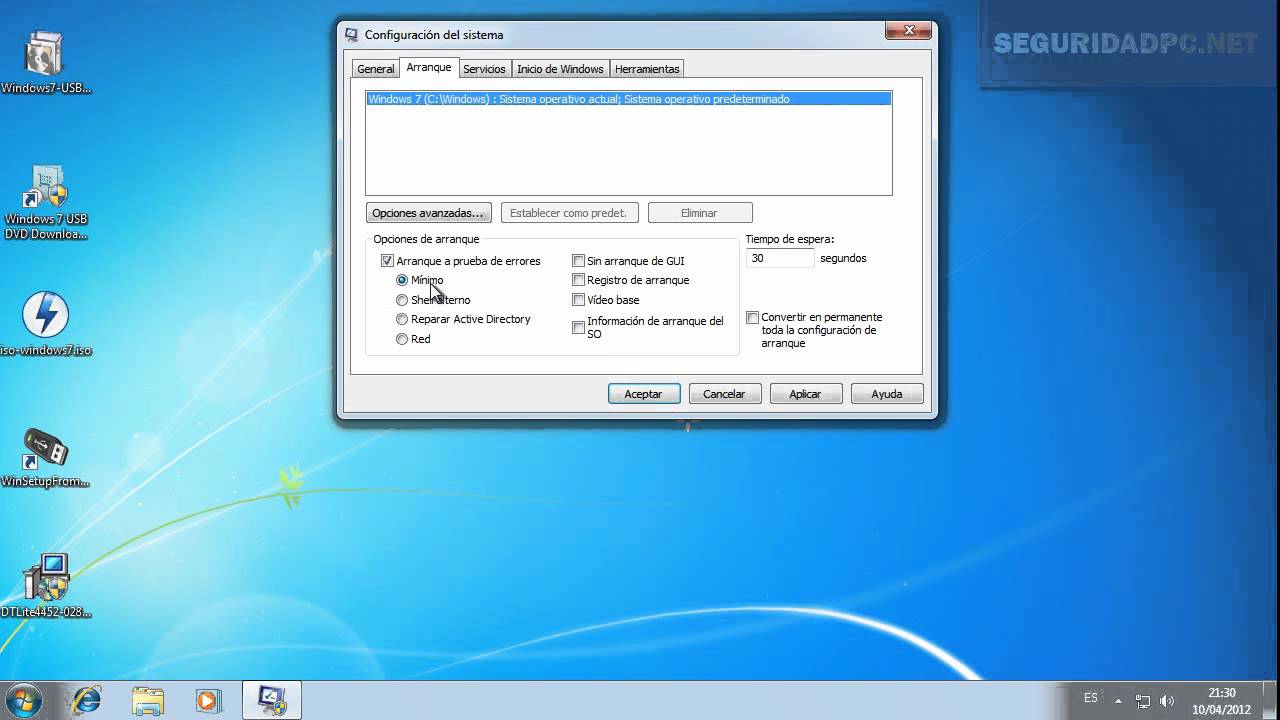Show hidden tray icons arrow

(x=1118, y=700)
